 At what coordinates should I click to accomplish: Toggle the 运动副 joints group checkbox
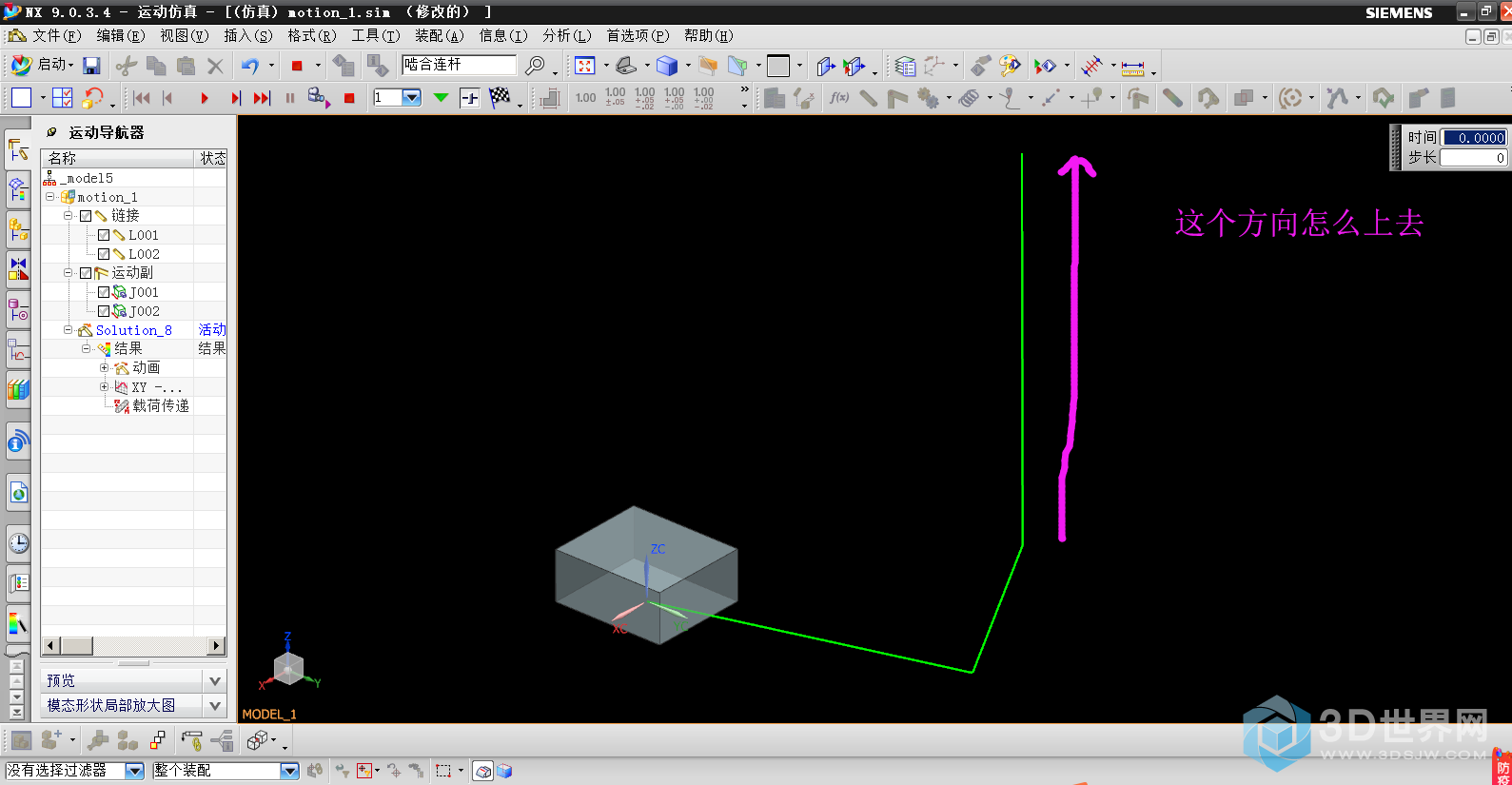86,273
